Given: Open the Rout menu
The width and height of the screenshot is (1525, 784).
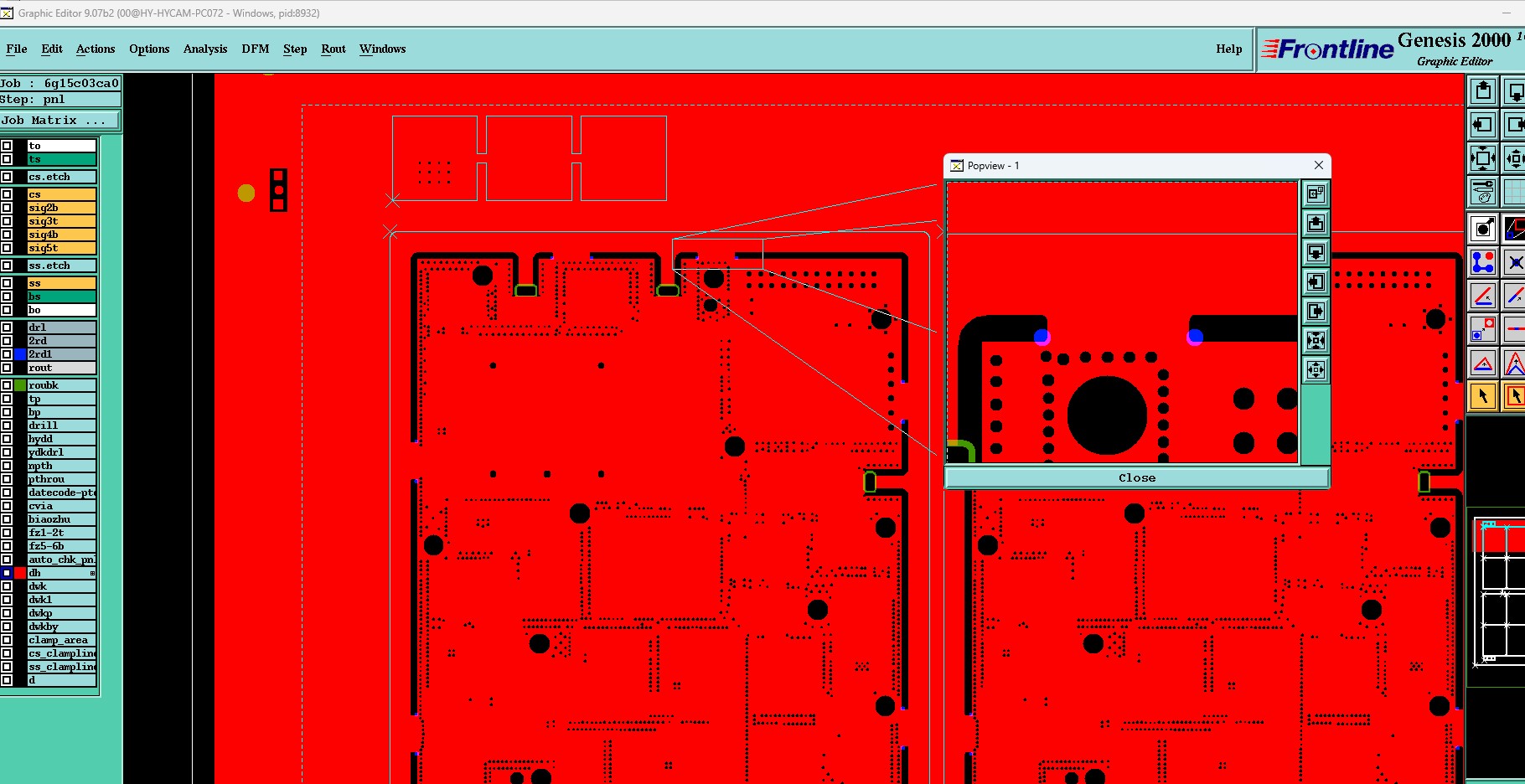Looking at the screenshot, I should click(x=333, y=49).
